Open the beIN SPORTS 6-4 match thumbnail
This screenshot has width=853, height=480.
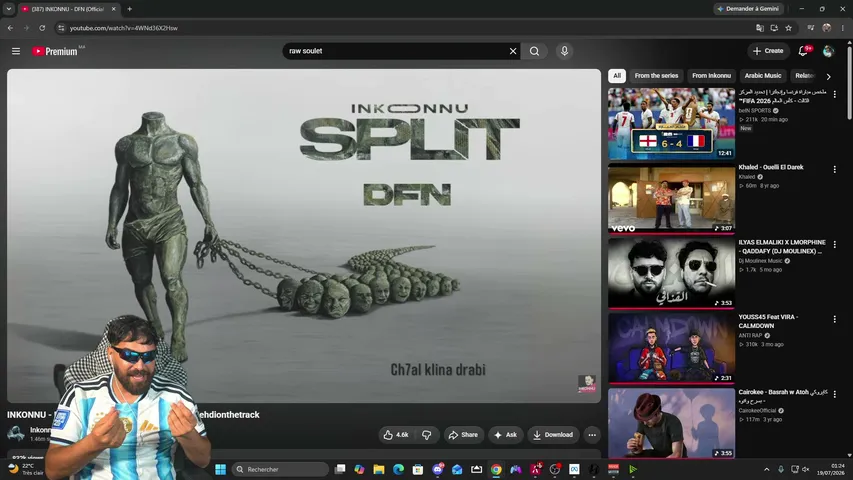[x=671, y=124]
